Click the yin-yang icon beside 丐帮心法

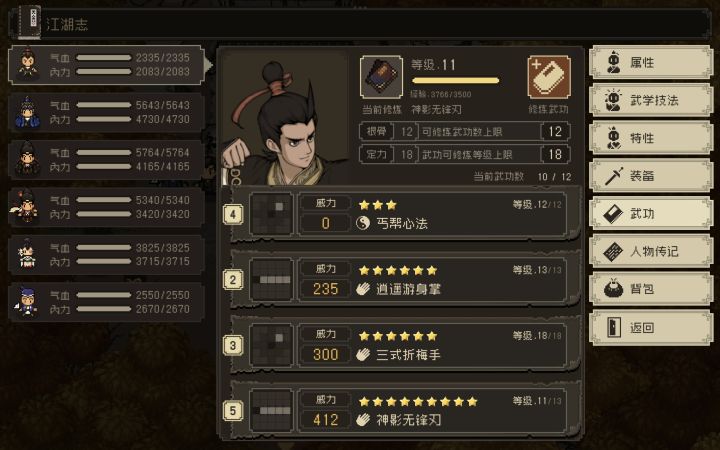click(363, 223)
